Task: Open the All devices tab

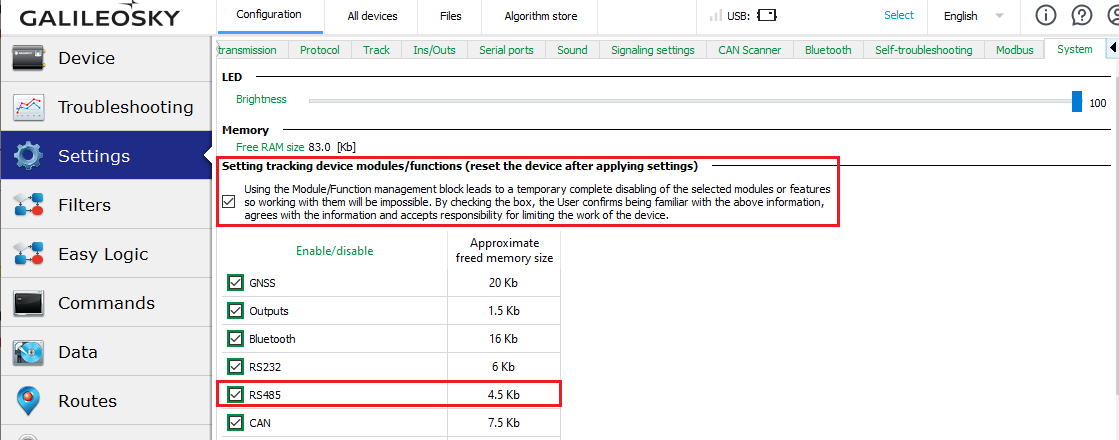Action: pos(372,16)
